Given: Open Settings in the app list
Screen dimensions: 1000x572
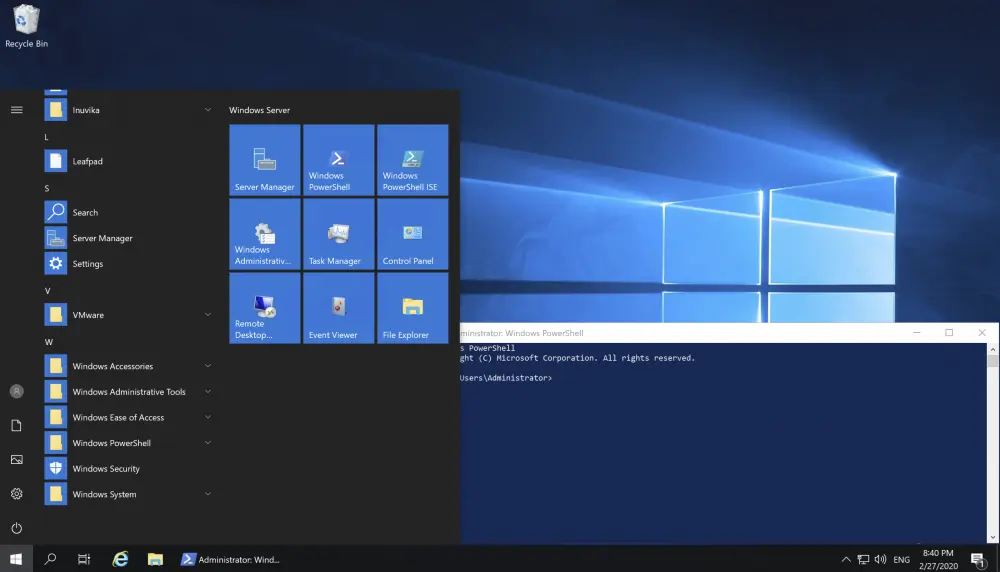Looking at the screenshot, I should (x=128, y=263).
